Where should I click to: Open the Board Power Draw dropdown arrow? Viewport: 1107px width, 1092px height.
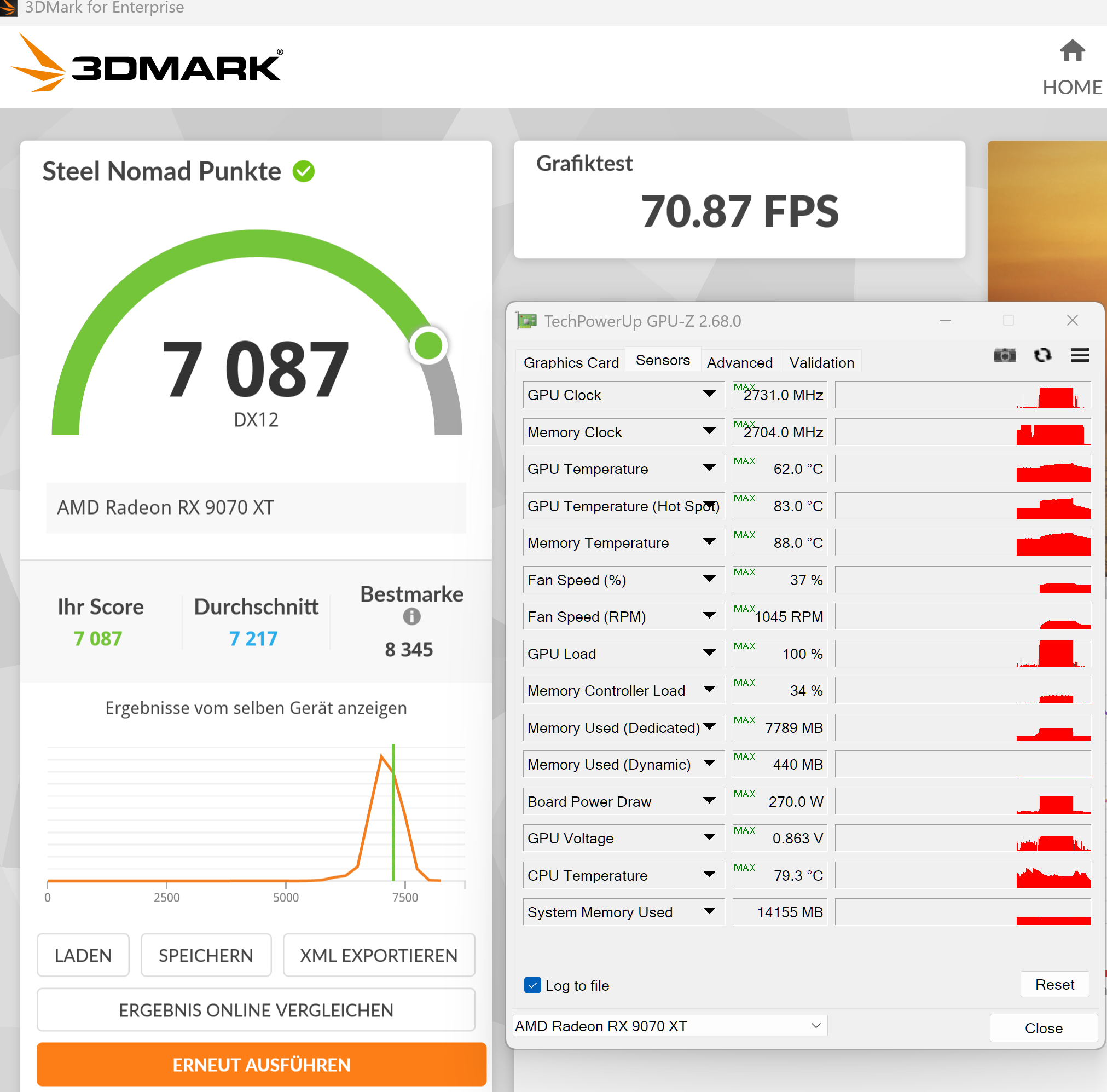pyautogui.click(x=709, y=801)
